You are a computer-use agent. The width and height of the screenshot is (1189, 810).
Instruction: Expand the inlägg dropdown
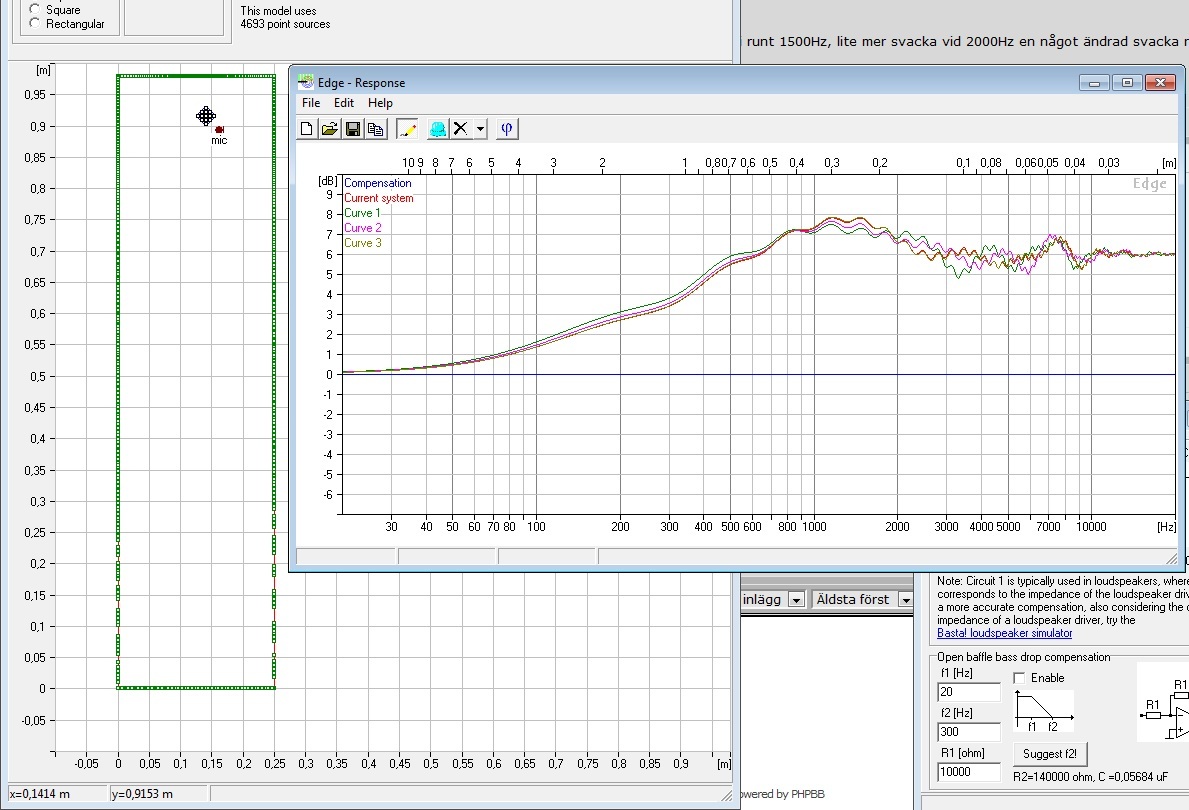coord(796,600)
